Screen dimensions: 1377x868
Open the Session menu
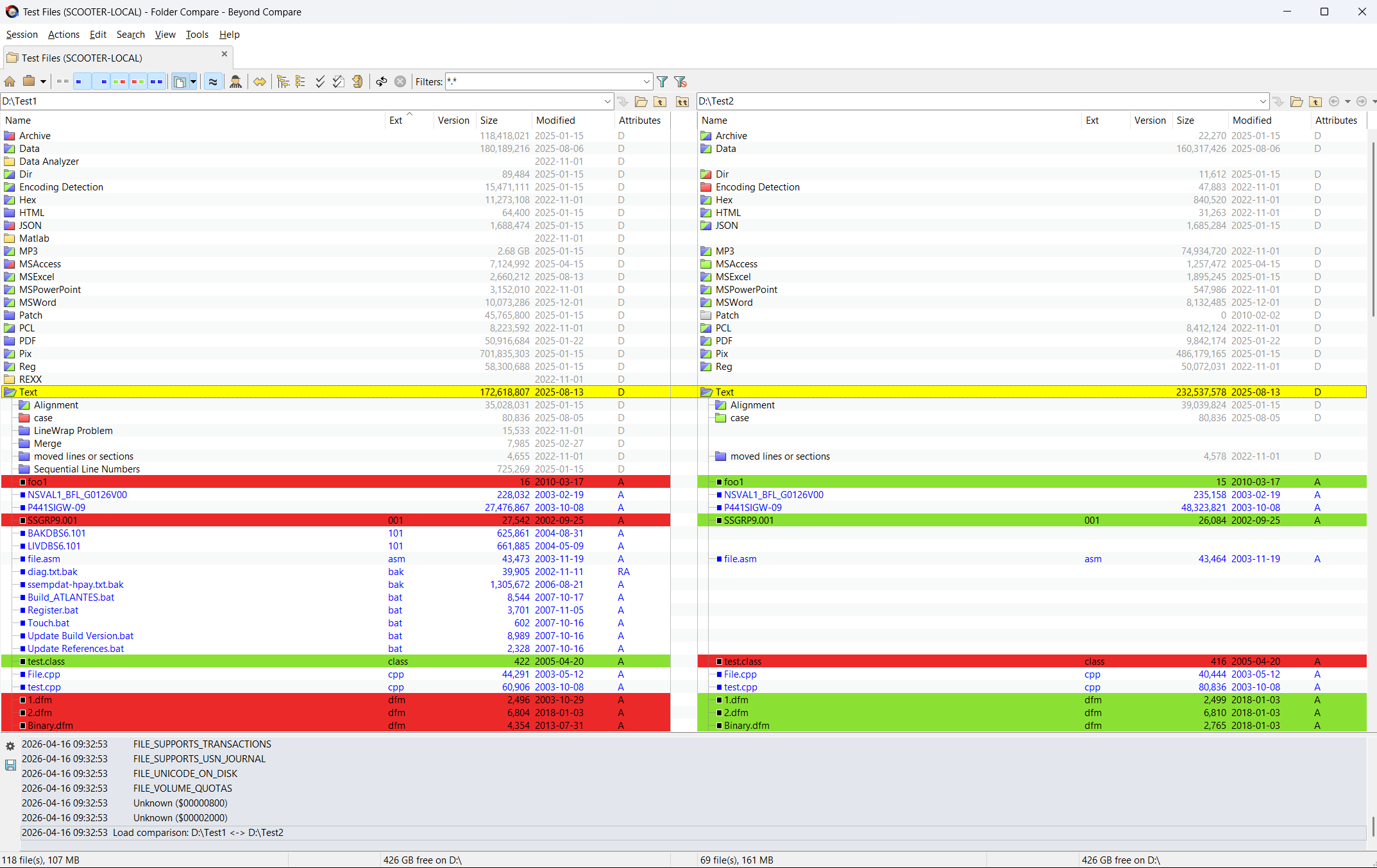pyautogui.click(x=22, y=35)
